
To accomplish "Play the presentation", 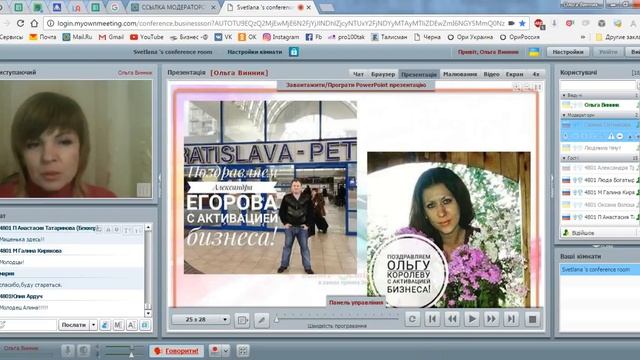I will click(x=472, y=319).
